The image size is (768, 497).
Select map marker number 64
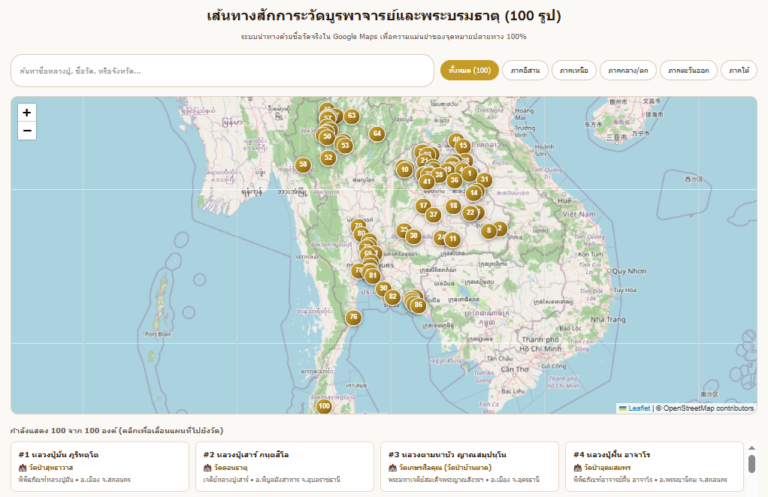pos(377,133)
